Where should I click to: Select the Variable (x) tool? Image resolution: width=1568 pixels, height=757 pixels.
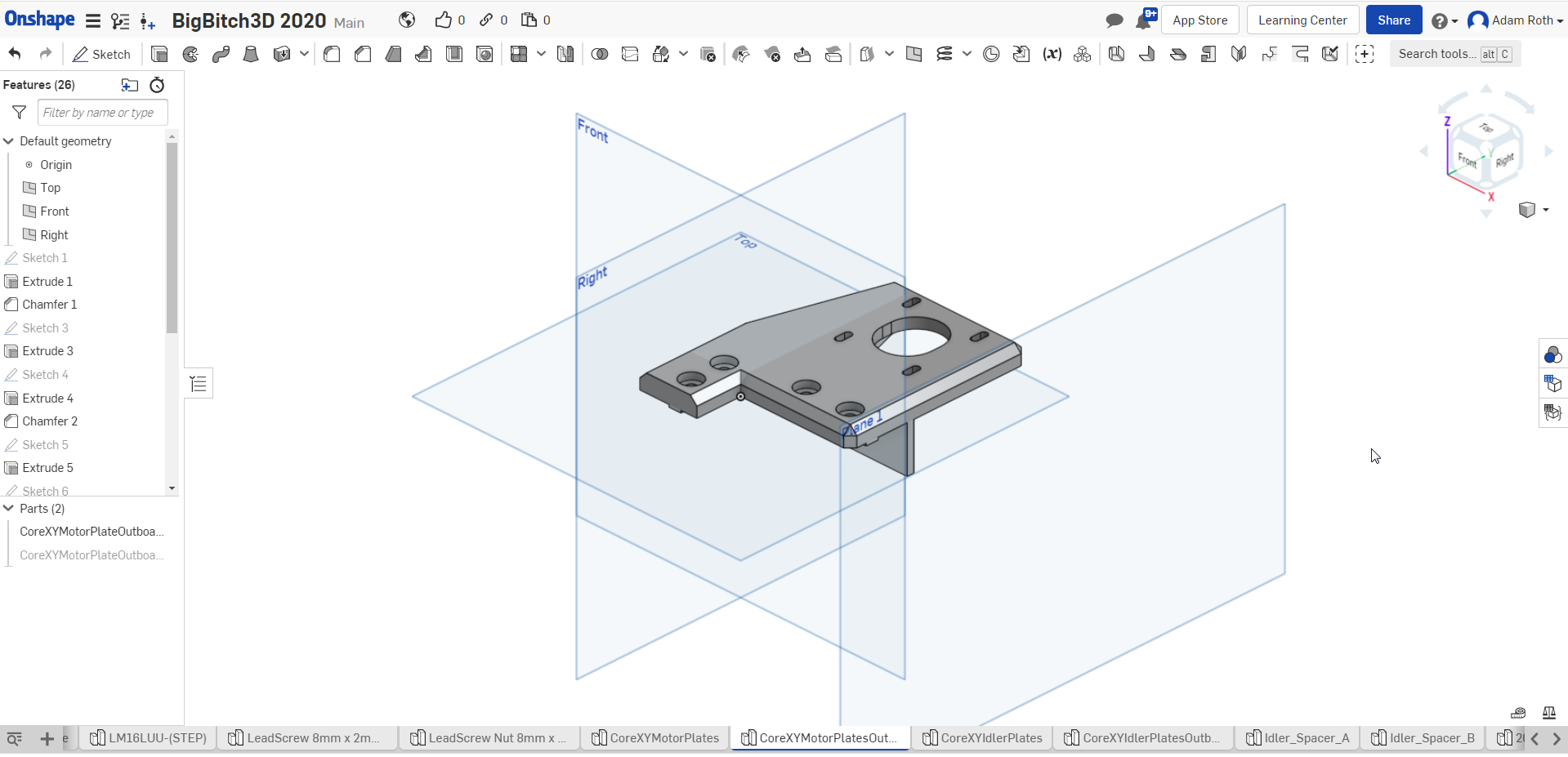tap(1052, 54)
